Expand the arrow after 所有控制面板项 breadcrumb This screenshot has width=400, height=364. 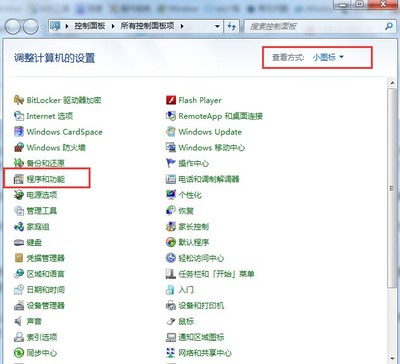click(x=182, y=26)
